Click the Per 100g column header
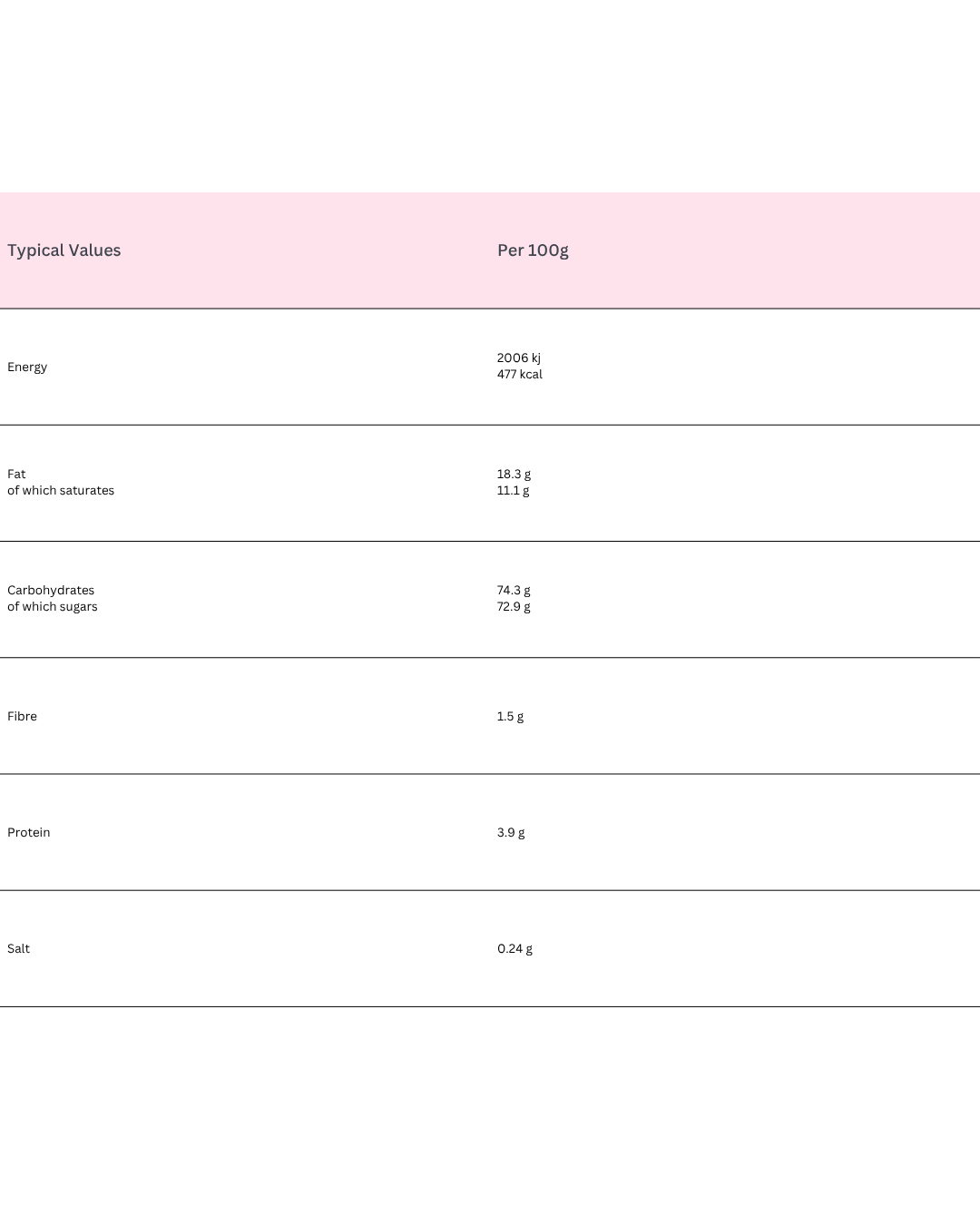The image size is (980, 1225). tap(533, 250)
